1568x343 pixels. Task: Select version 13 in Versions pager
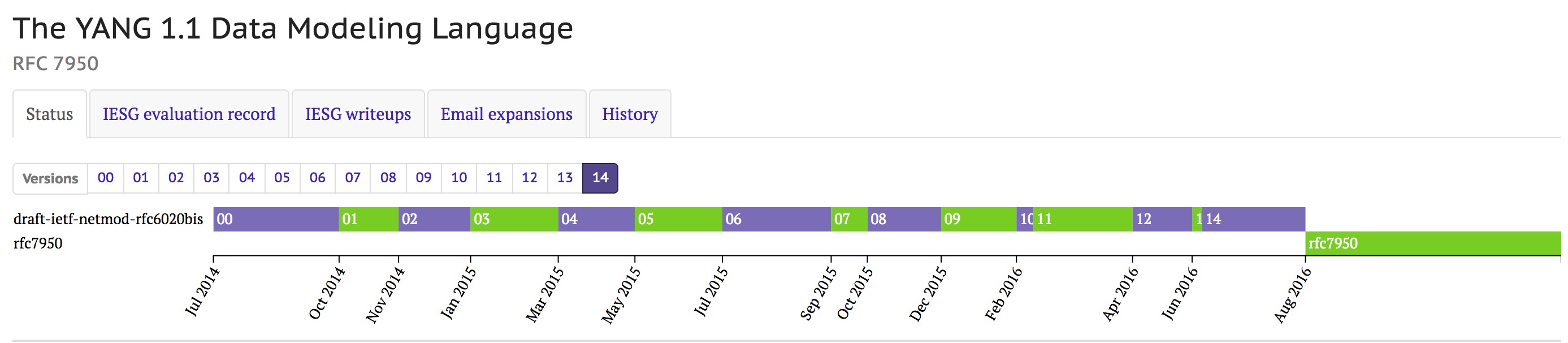(565, 178)
